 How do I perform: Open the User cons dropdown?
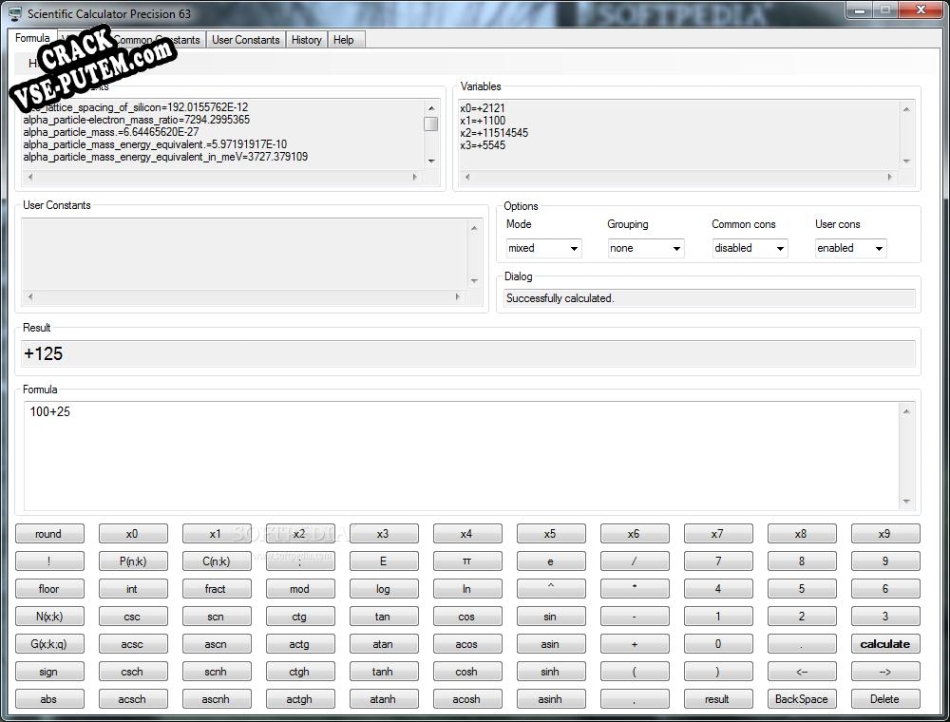tap(850, 248)
